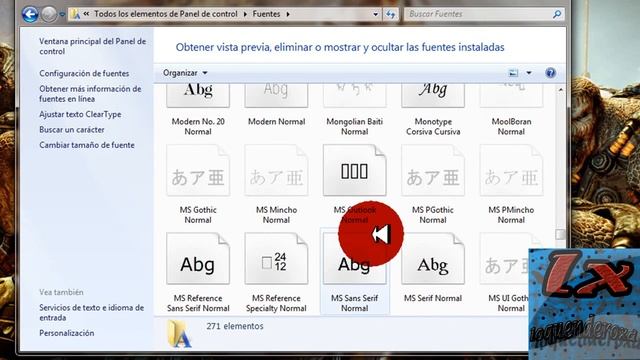
Task: Select the MS PMincho Normal font
Action: click(x=511, y=184)
